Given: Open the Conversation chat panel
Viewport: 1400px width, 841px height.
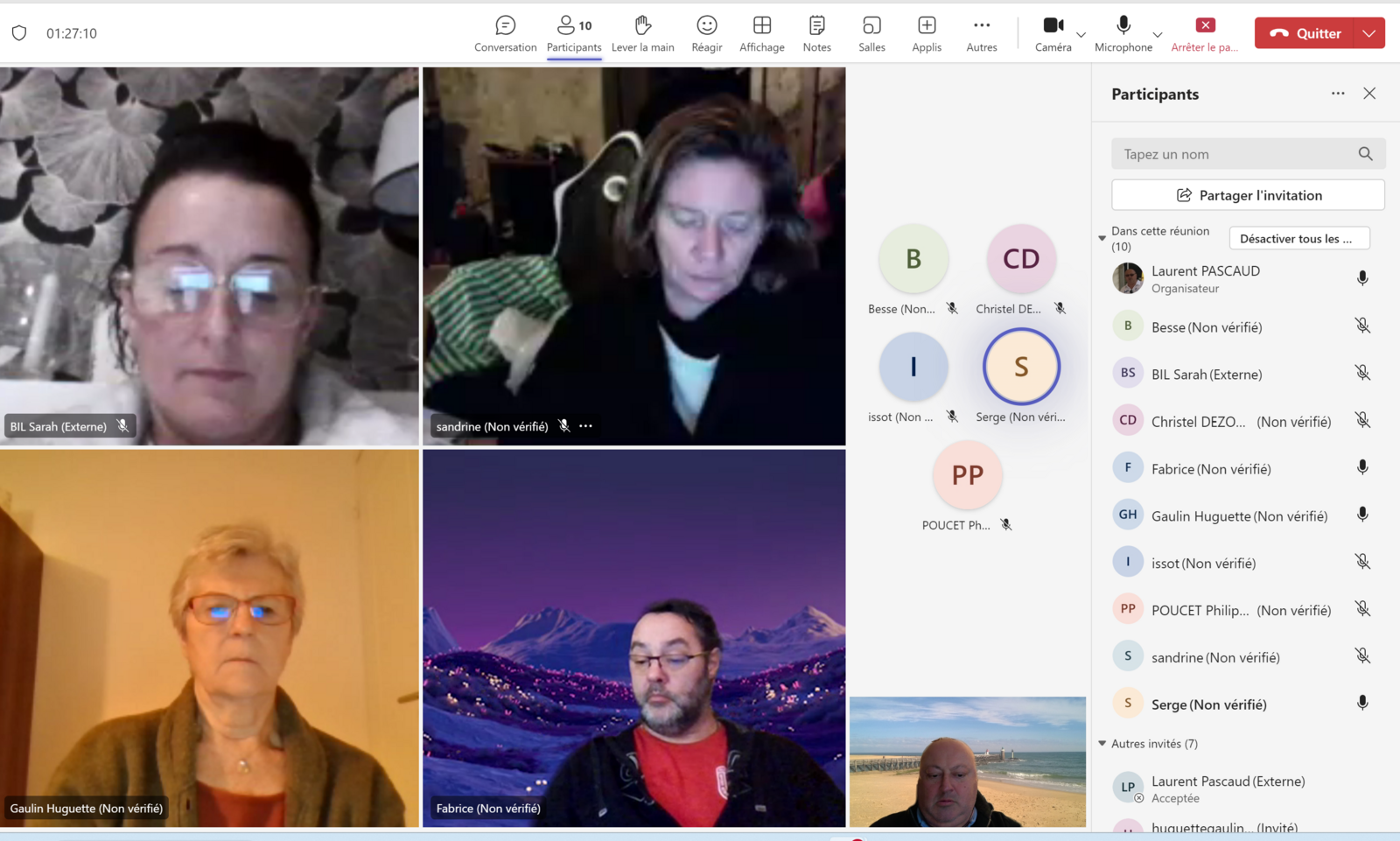Looking at the screenshot, I should [505, 33].
